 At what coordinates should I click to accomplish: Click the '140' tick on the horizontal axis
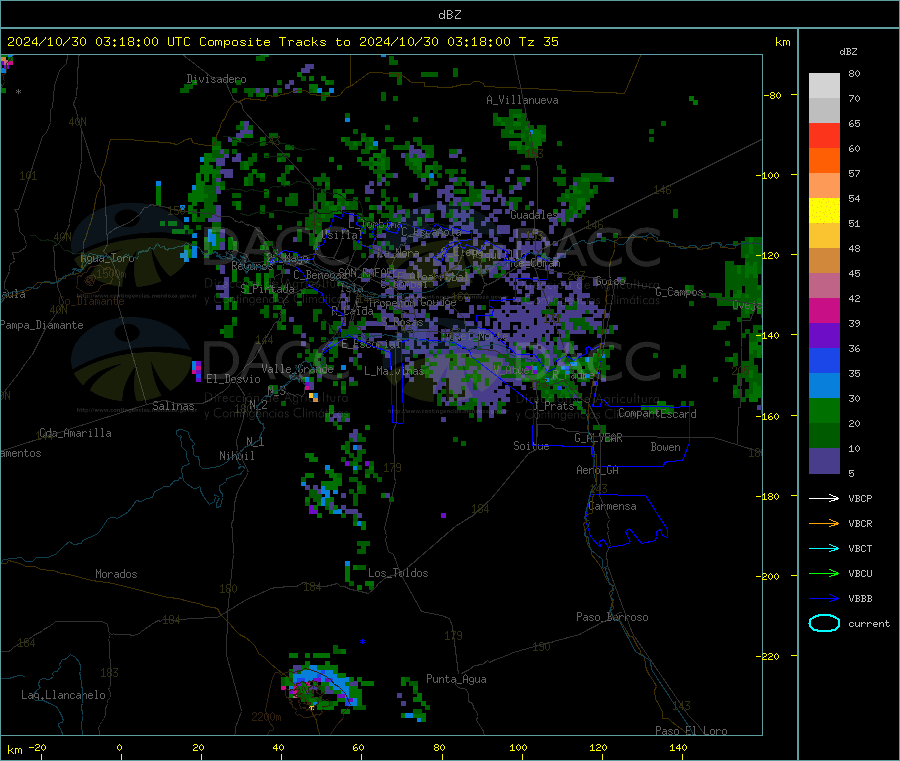(678, 747)
